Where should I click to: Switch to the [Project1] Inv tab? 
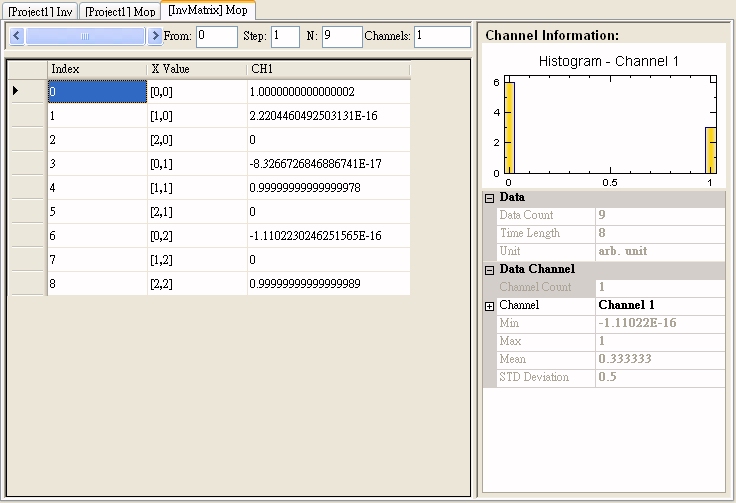pyautogui.click(x=40, y=10)
